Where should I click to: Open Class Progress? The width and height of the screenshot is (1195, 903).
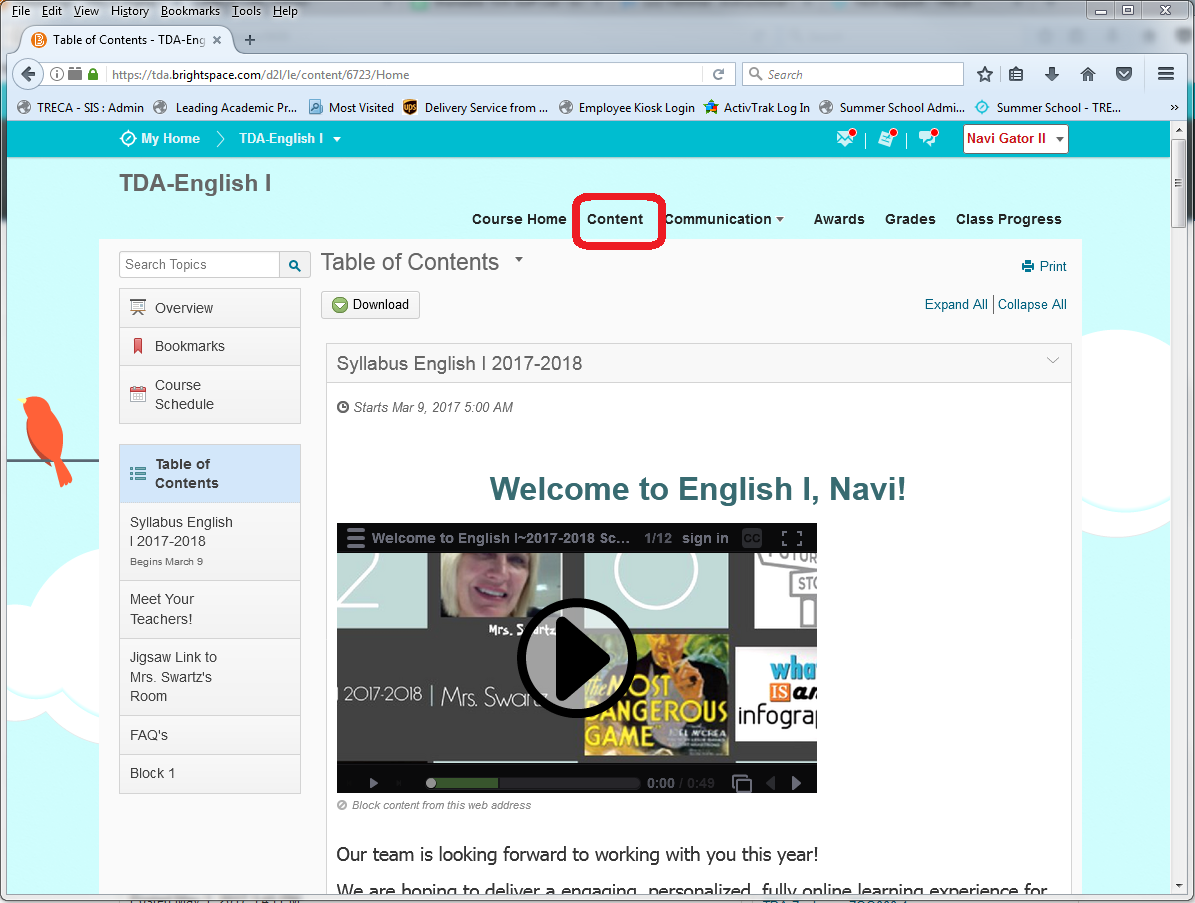click(1008, 219)
